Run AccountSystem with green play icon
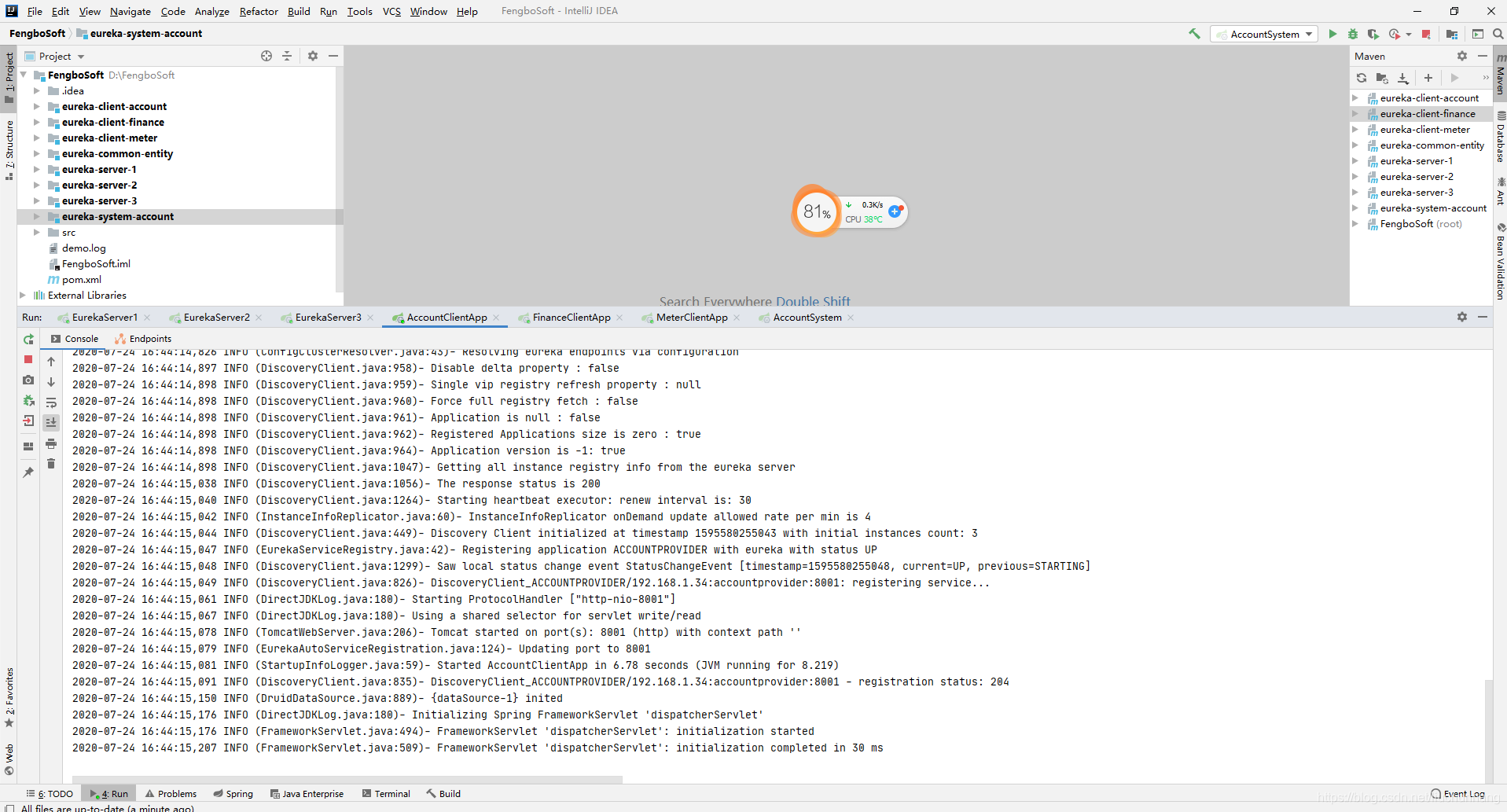 (x=1332, y=34)
